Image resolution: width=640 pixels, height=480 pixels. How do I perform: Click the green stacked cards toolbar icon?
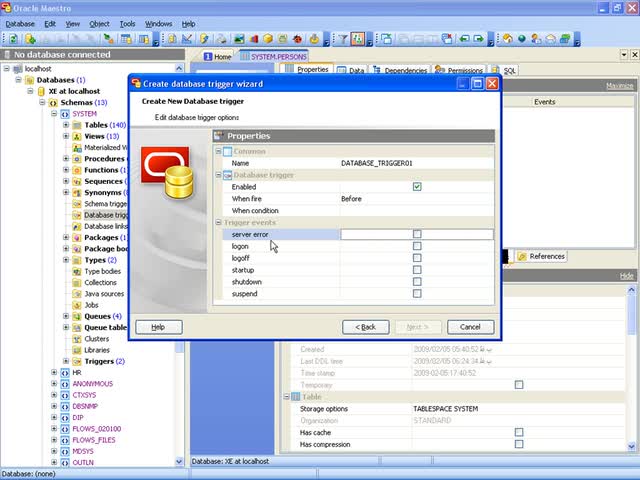pyautogui.click(x=565, y=39)
